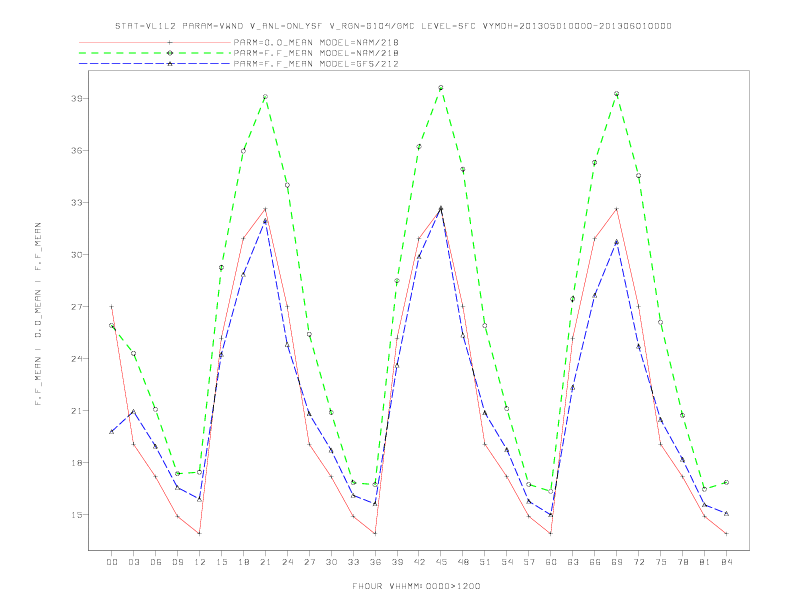Image resolution: width=792 pixels, height=612 pixels.
Task: Select the x-axis label 81
Action: 704,562
